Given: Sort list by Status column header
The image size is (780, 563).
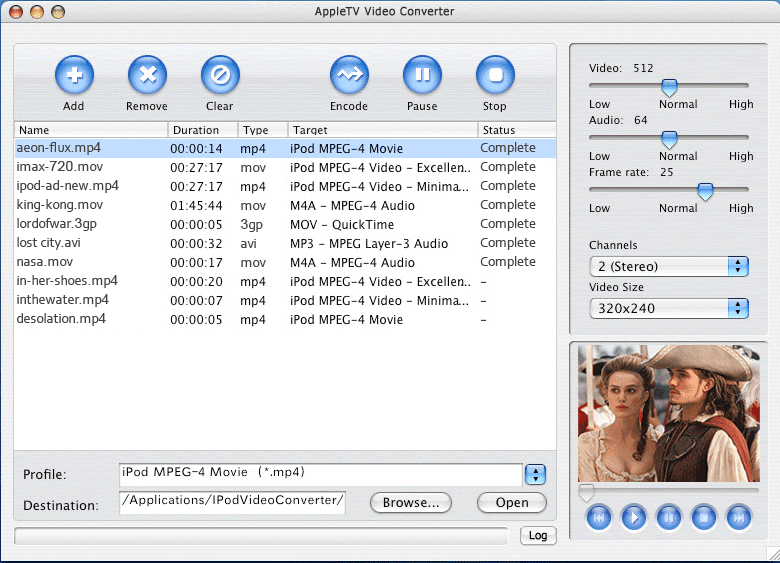Looking at the screenshot, I should 517,130.
